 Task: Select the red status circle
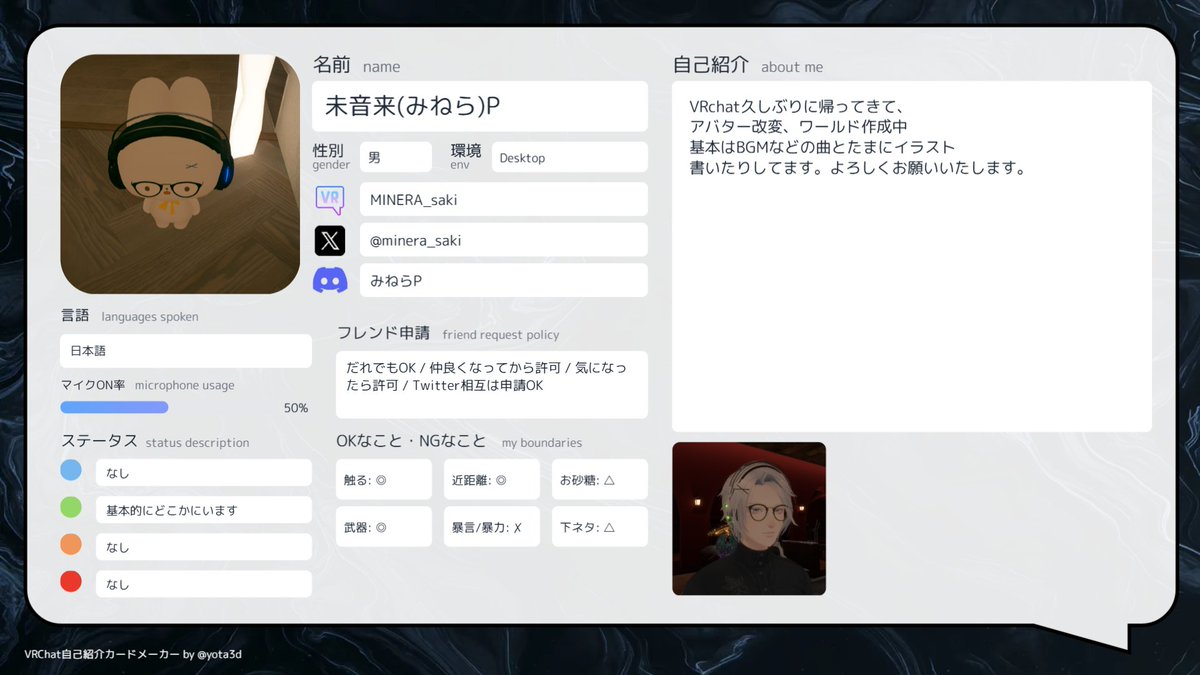click(71, 581)
